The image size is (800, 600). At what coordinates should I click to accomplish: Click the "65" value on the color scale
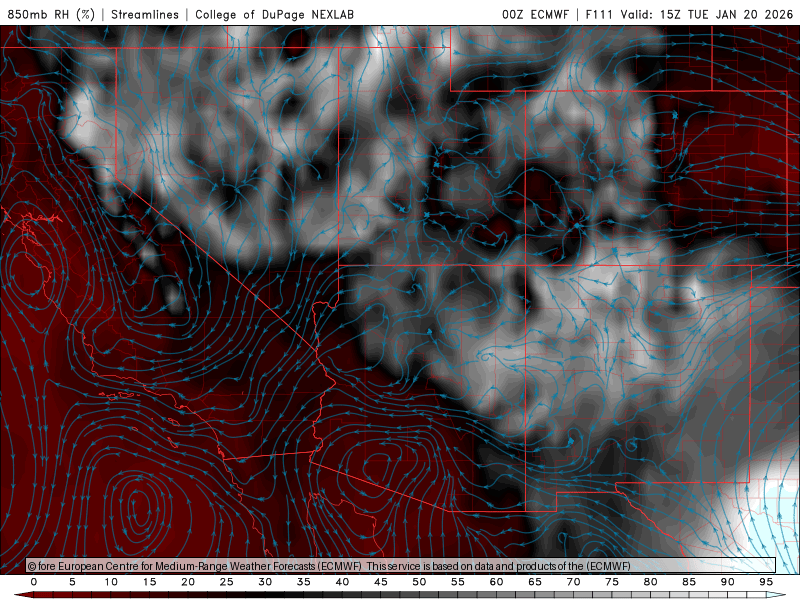coord(535,582)
